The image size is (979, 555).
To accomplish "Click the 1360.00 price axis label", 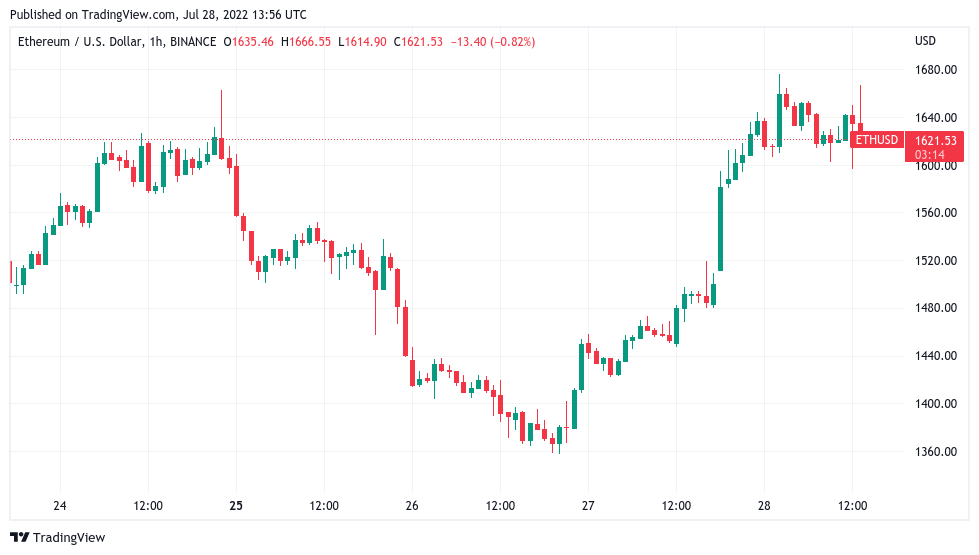I will (935, 452).
